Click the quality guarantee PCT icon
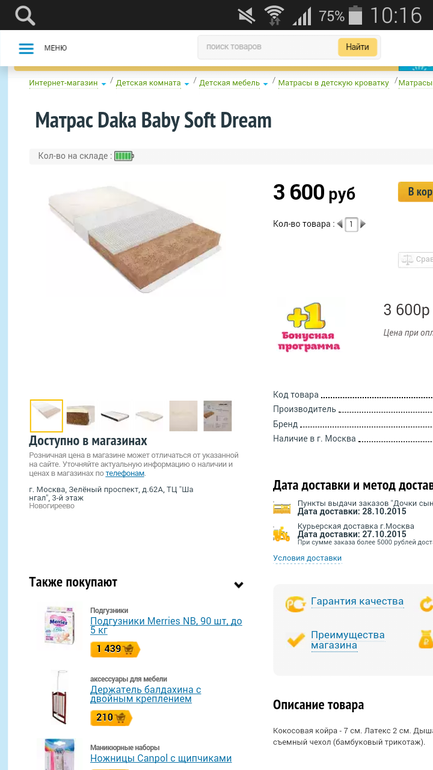The height and width of the screenshot is (770, 433). [x=295, y=604]
